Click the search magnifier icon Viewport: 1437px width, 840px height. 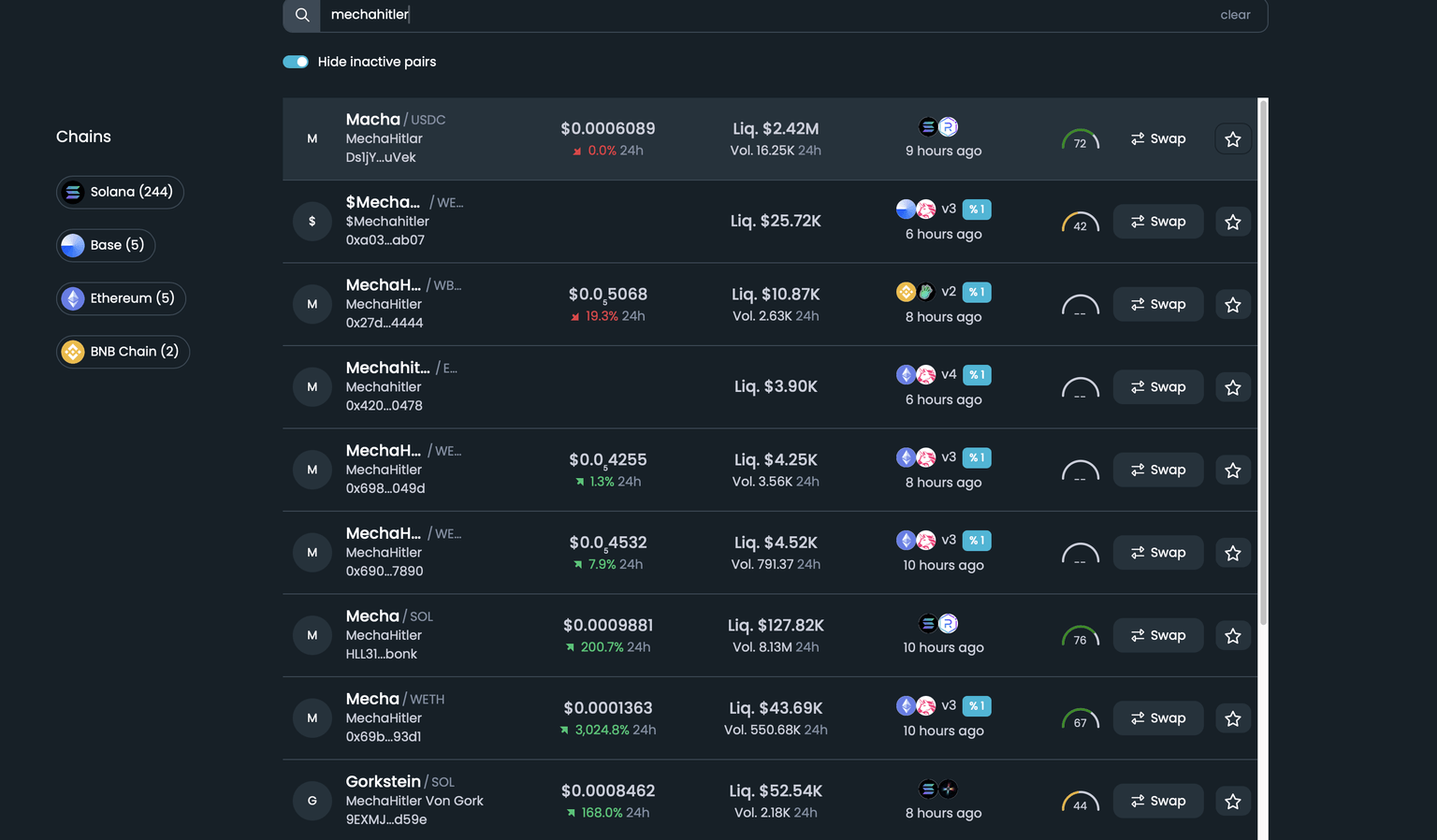[302, 15]
